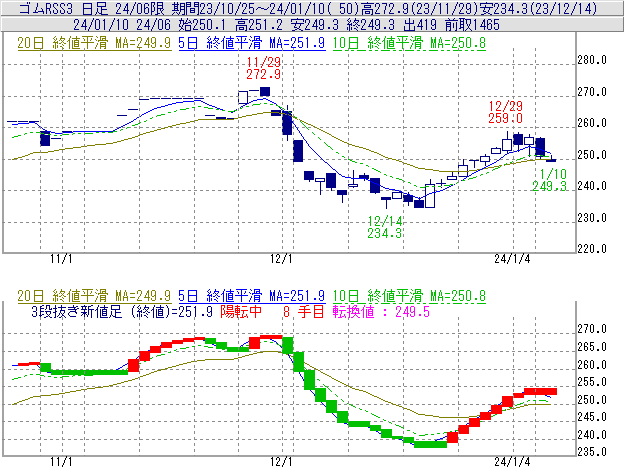Click the 235.0 axis label in lower chart
The height and width of the screenshot is (475, 624).
click(592, 452)
